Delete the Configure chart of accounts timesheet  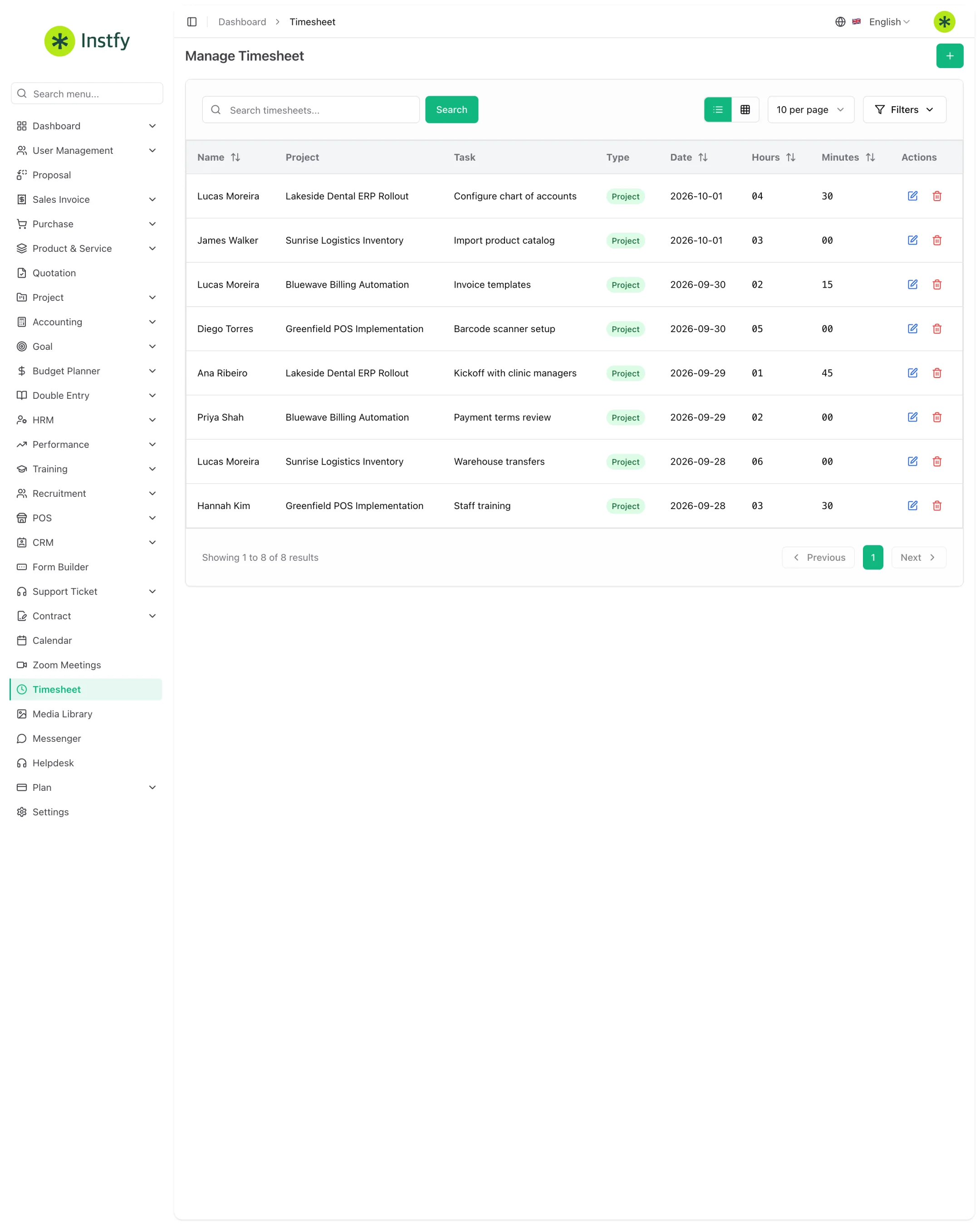click(x=937, y=196)
